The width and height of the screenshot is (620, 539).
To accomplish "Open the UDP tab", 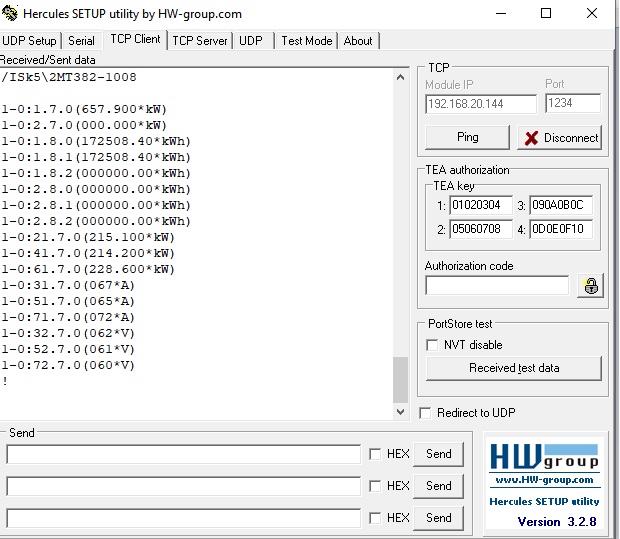I will (x=251, y=41).
